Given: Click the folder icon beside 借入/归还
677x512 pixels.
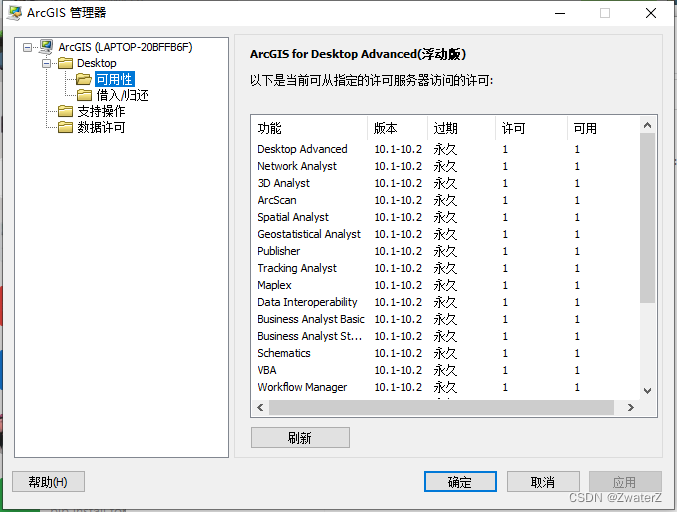Looking at the screenshot, I should pyautogui.click(x=84, y=95).
